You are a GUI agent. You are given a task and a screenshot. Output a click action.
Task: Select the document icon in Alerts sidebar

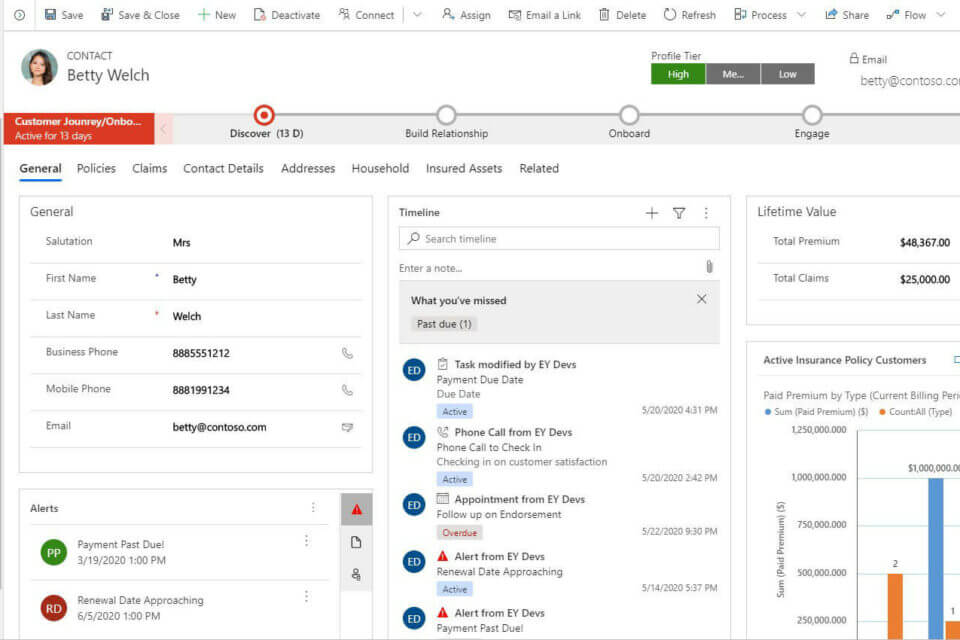[x=356, y=542]
